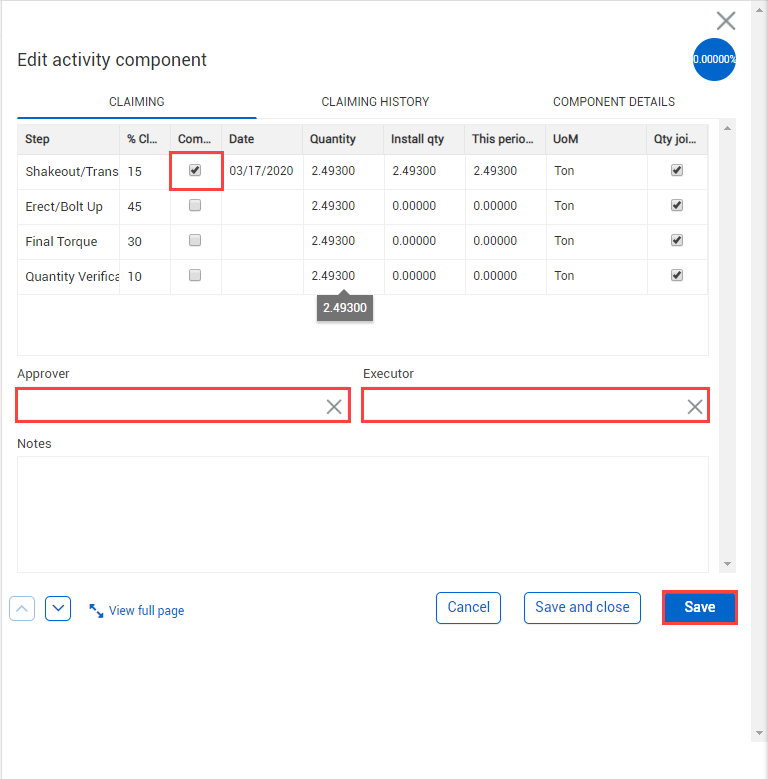Viewport: 768px width, 779px height.
Task: Click inside the Notes text area
Action: point(362,514)
